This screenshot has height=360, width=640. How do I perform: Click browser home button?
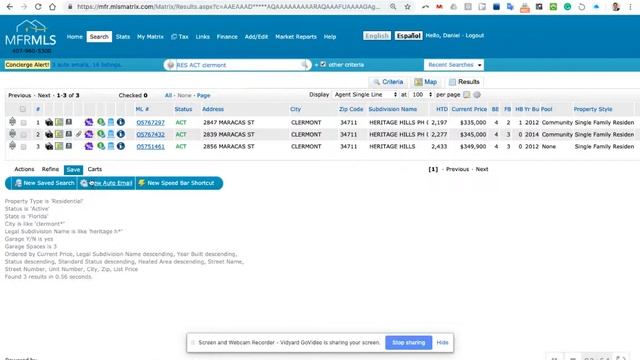(52, 7)
